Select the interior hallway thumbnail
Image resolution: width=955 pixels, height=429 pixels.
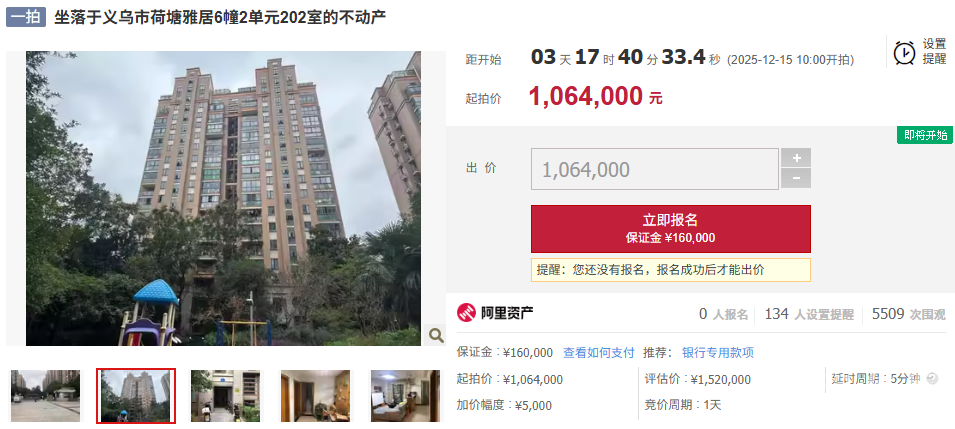tap(315, 395)
